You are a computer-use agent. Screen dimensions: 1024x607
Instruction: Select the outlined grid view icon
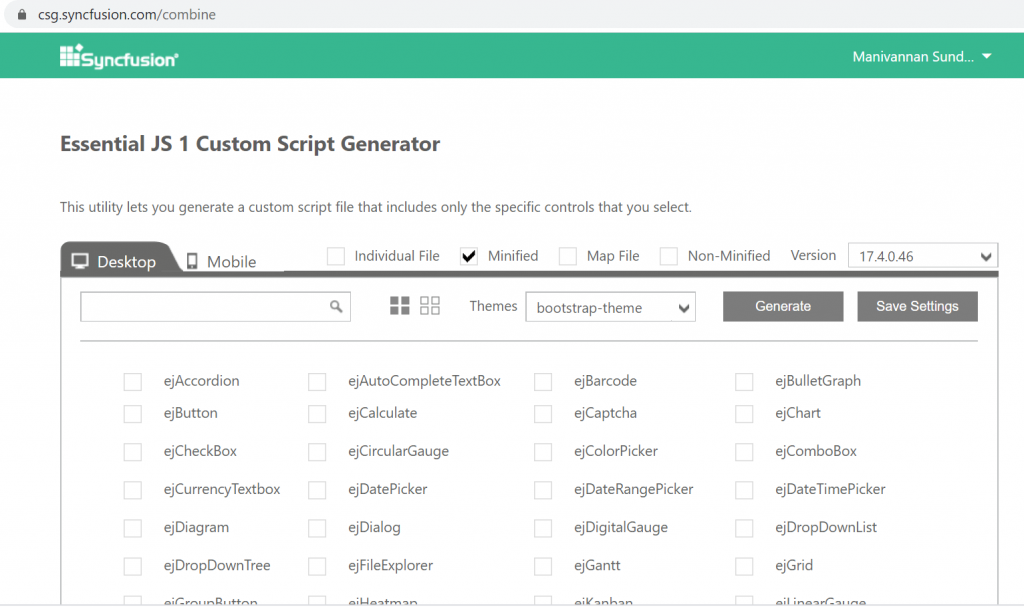click(430, 306)
